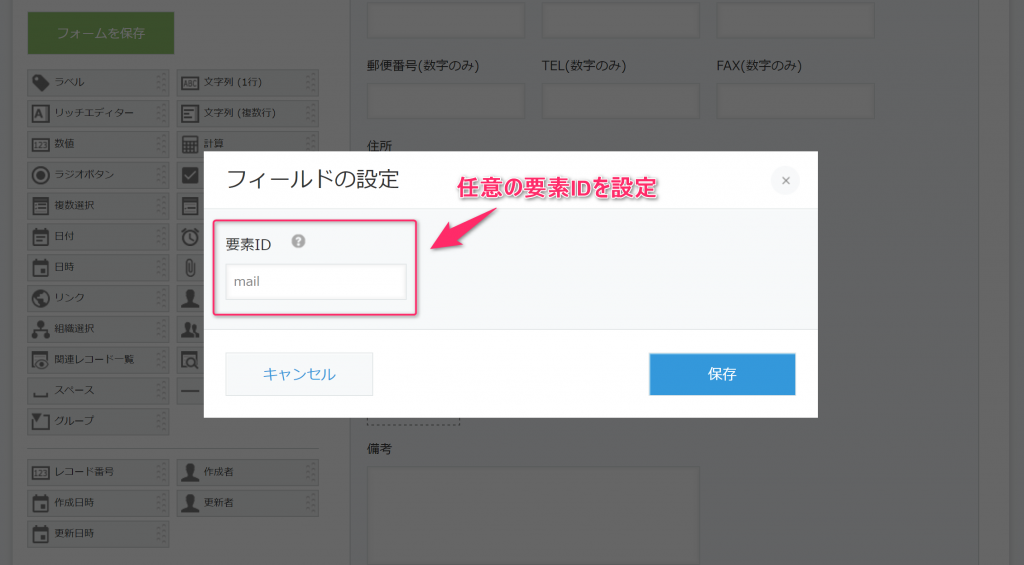Click the キャンセル button
Screen dimensions: 1024x565
click(299, 374)
